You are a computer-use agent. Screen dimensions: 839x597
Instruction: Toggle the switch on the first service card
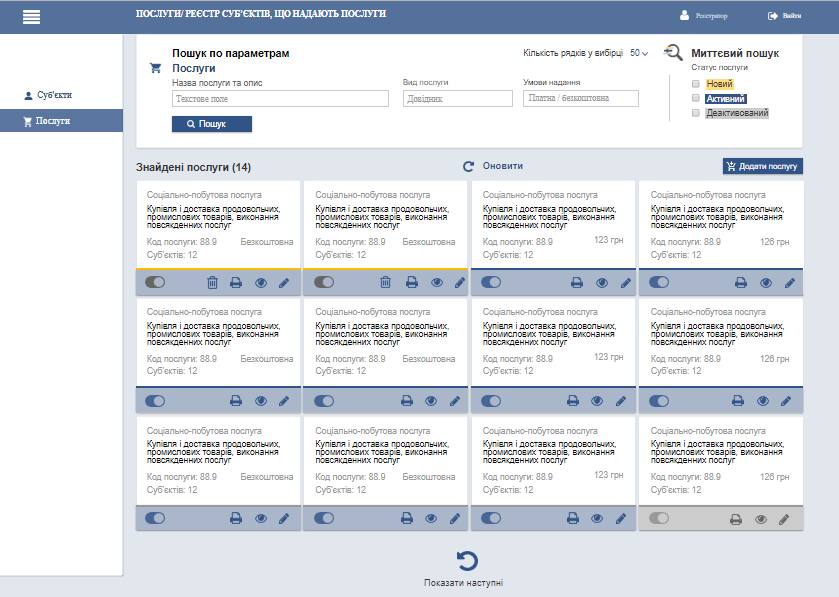155,283
